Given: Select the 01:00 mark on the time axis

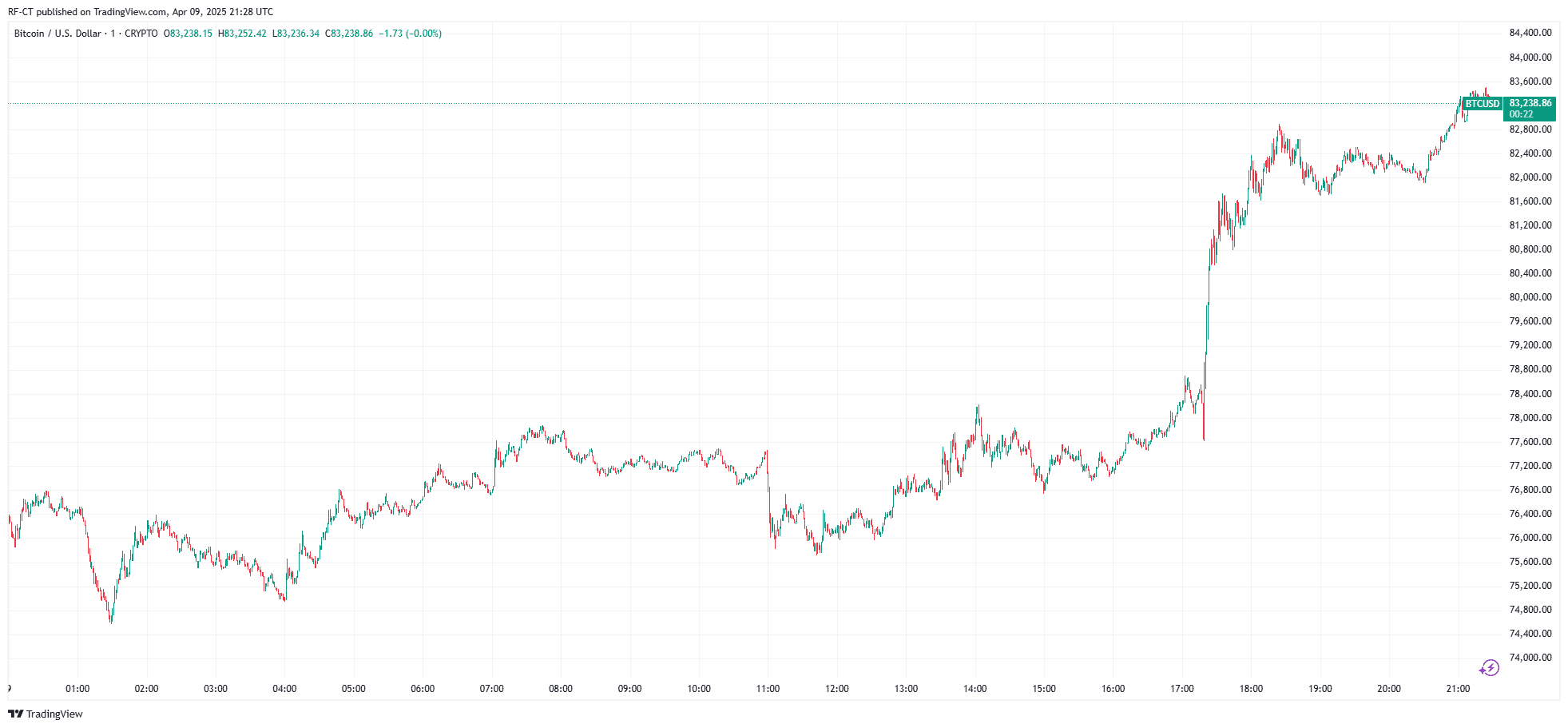Looking at the screenshot, I should click(x=77, y=689).
